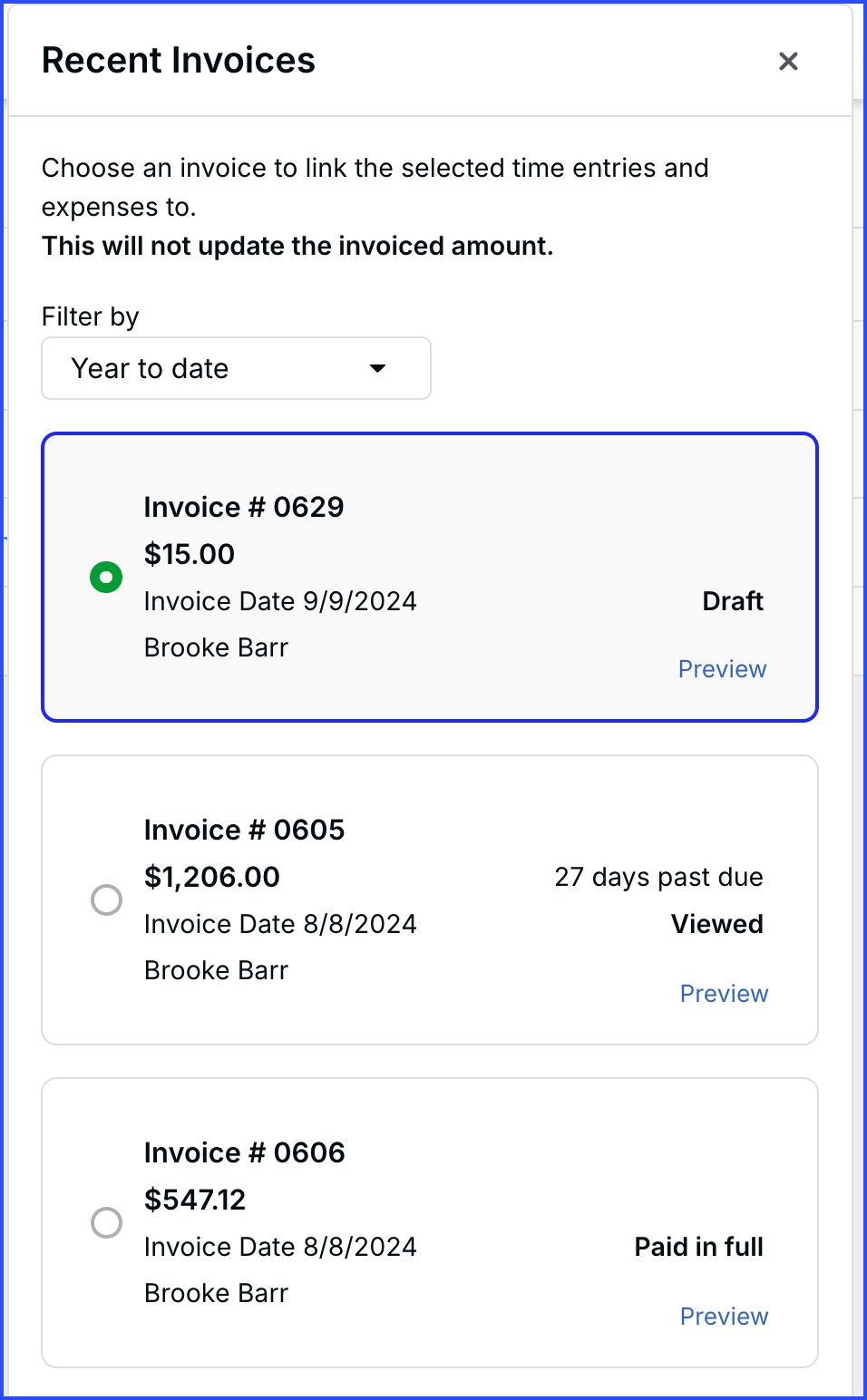This screenshot has height=1400, width=867.
Task: Click the $547.12 invoice amount
Action: tap(195, 1200)
